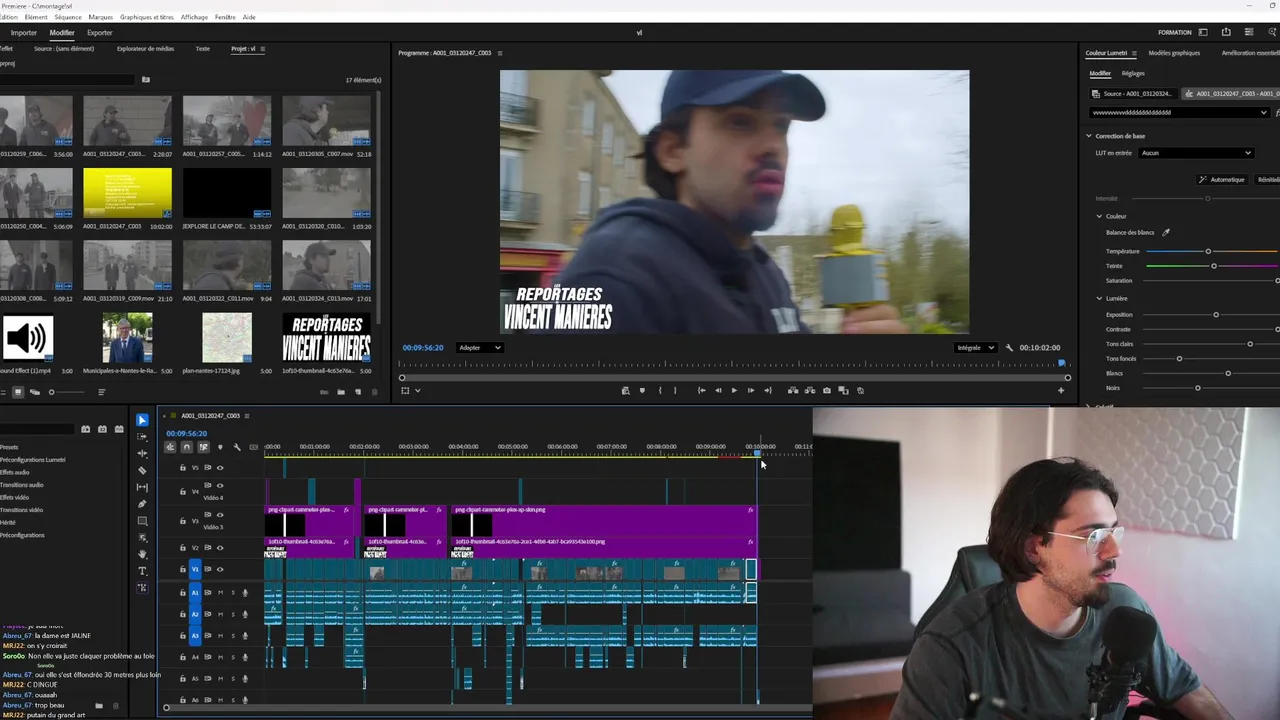1280x720 pixels.
Task: Open the Lumetri preset name dropdown
Action: click(1180, 112)
